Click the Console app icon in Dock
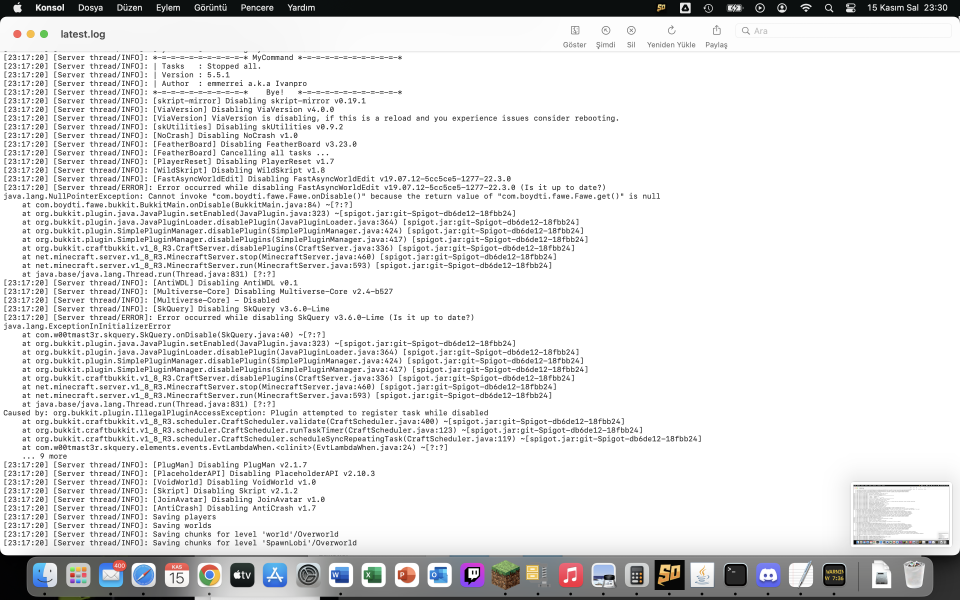The image size is (960, 600). 834,576
